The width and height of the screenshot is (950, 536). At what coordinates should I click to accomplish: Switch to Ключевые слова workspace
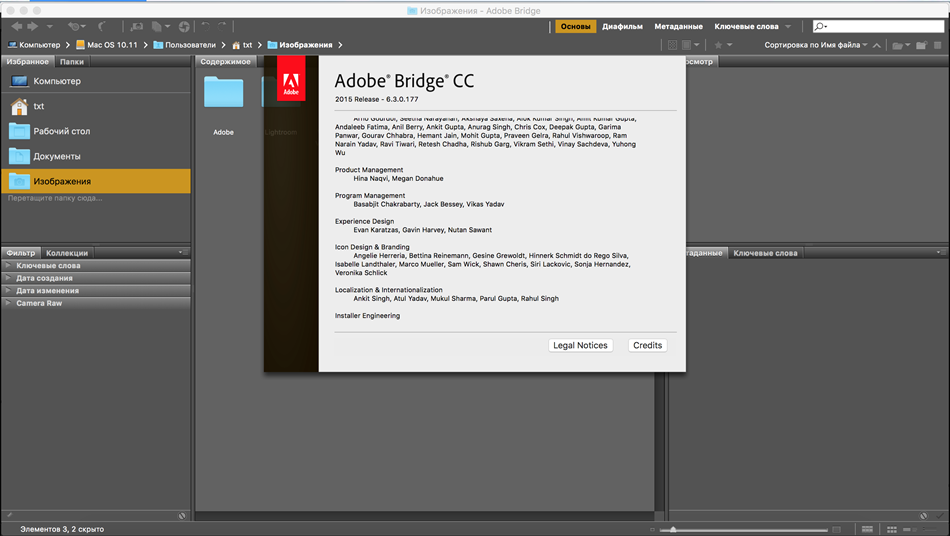point(746,27)
